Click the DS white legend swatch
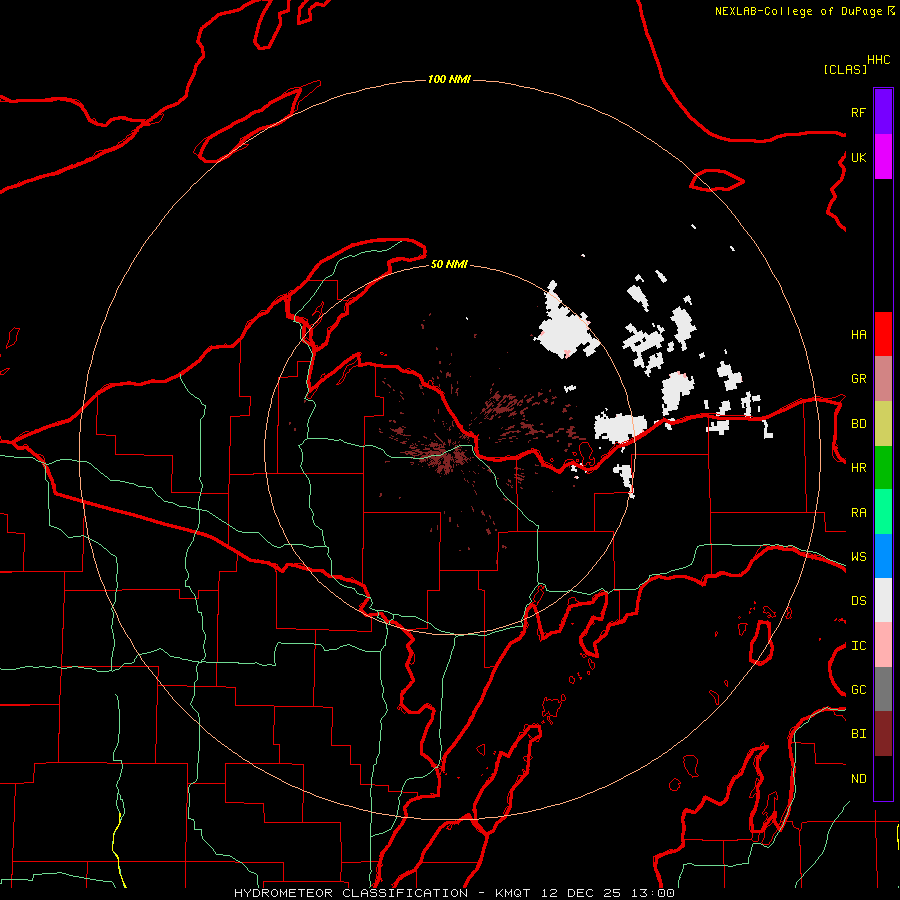This screenshot has width=900, height=900. (x=883, y=600)
